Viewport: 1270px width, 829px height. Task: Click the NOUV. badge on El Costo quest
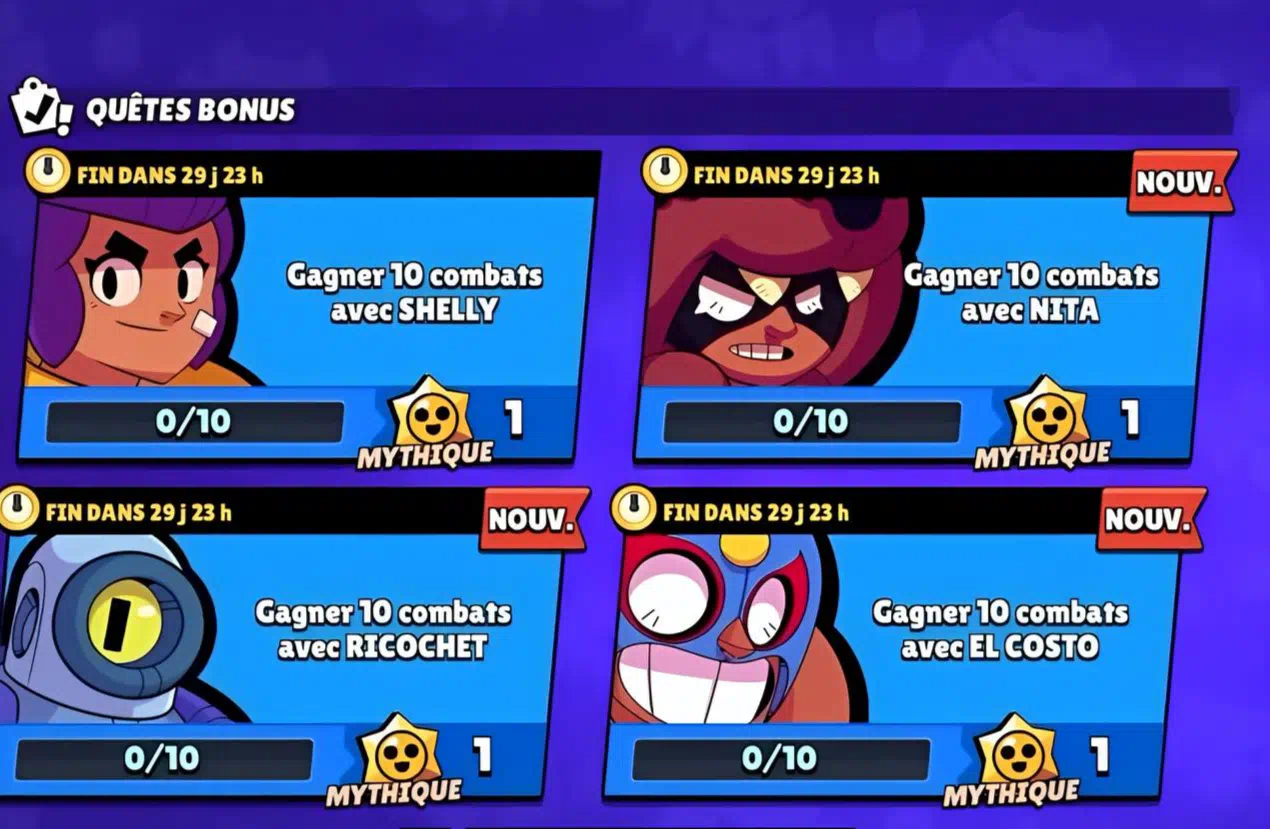click(x=1150, y=519)
